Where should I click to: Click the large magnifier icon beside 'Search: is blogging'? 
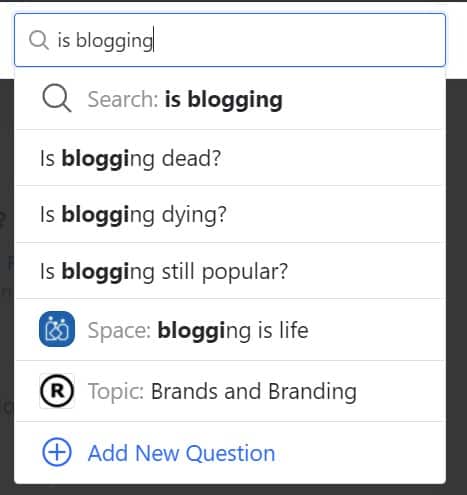pos(57,99)
